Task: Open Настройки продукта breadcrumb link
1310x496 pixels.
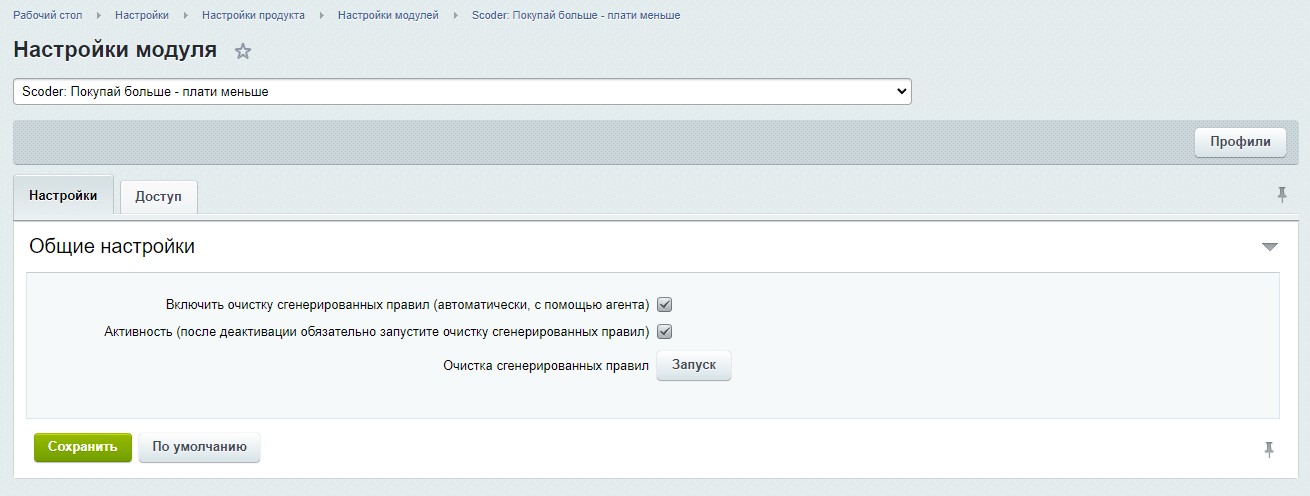Action: pos(253,16)
